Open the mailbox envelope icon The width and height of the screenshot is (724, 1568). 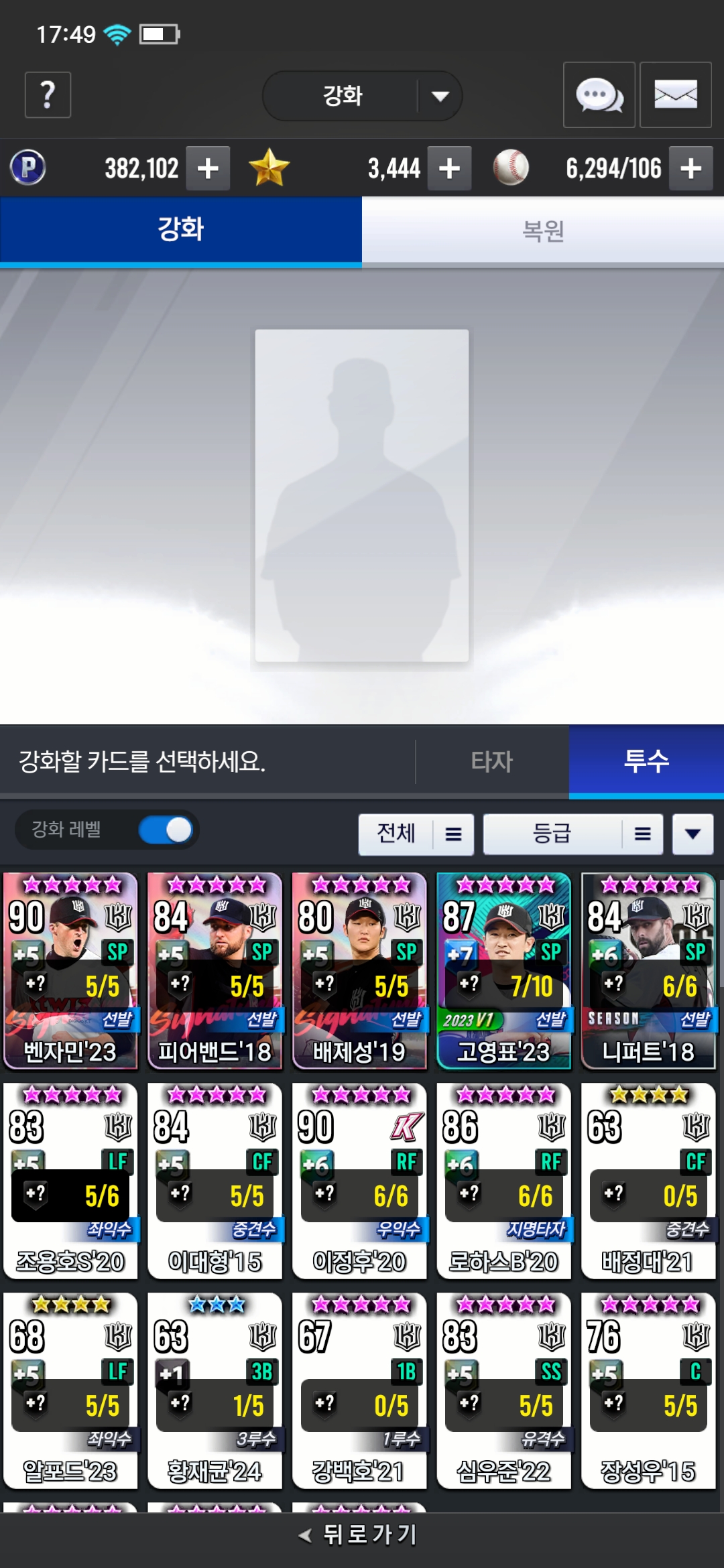click(676, 95)
